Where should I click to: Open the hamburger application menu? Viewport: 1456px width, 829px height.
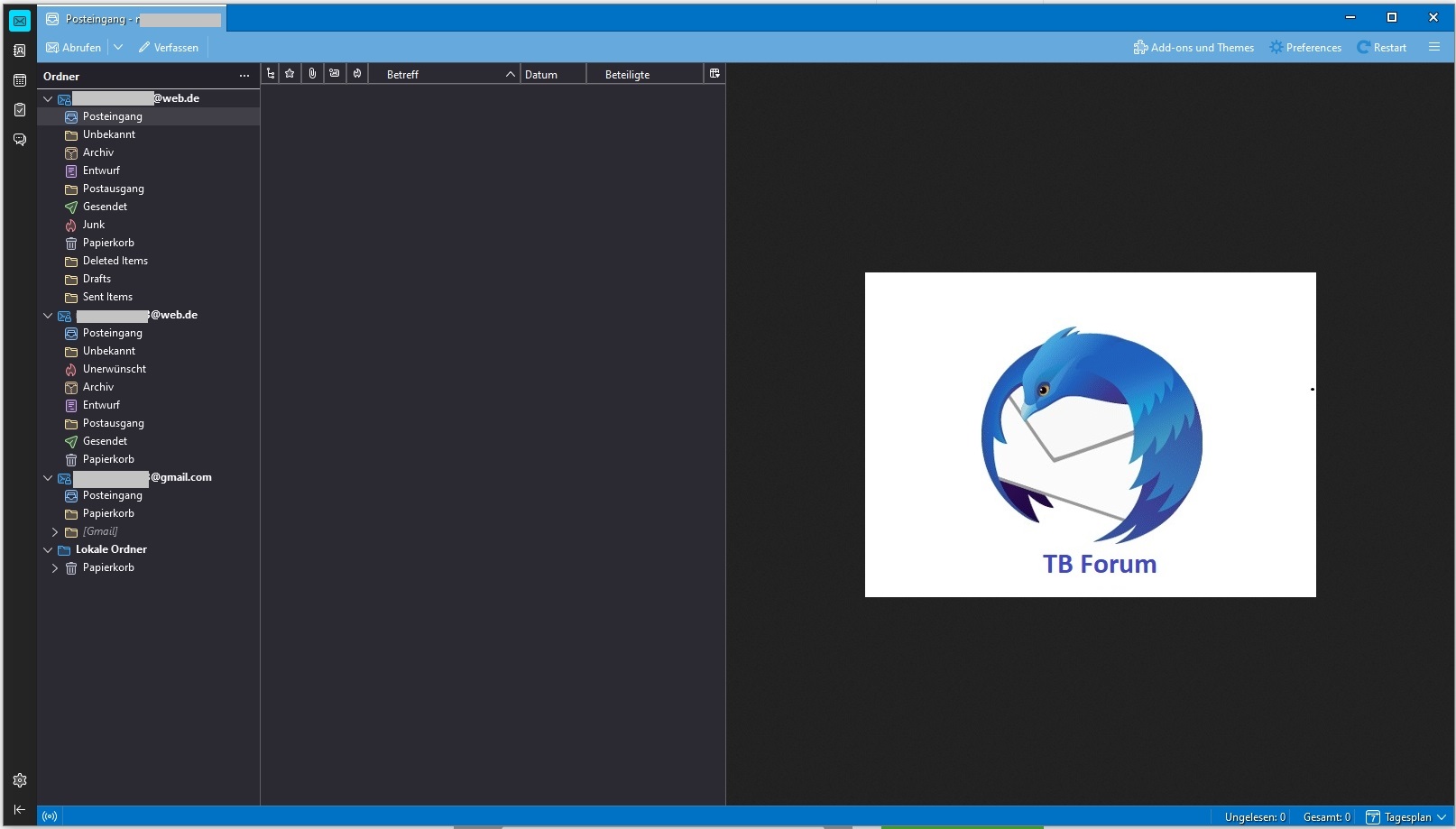(1434, 47)
